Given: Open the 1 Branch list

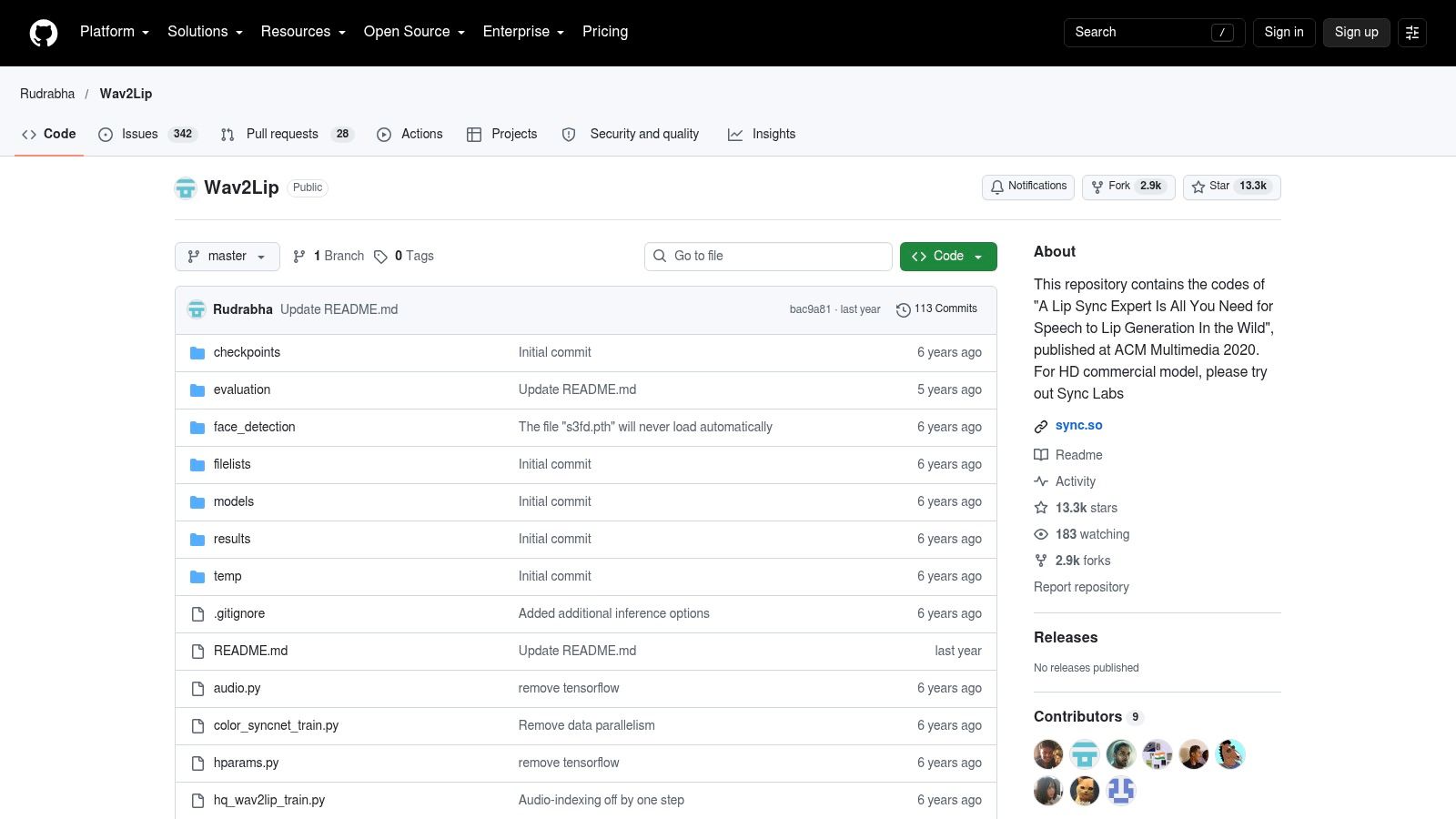Looking at the screenshot, I should click(x=329, y=257).
